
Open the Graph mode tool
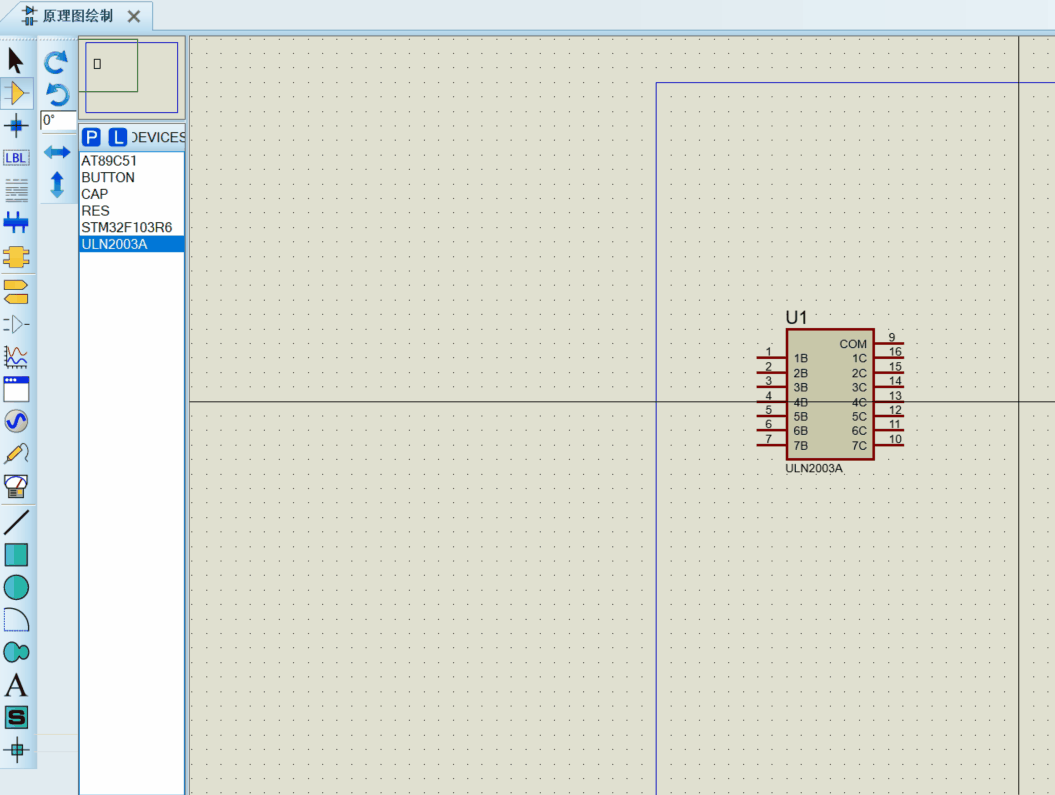[x=16, y=356]
